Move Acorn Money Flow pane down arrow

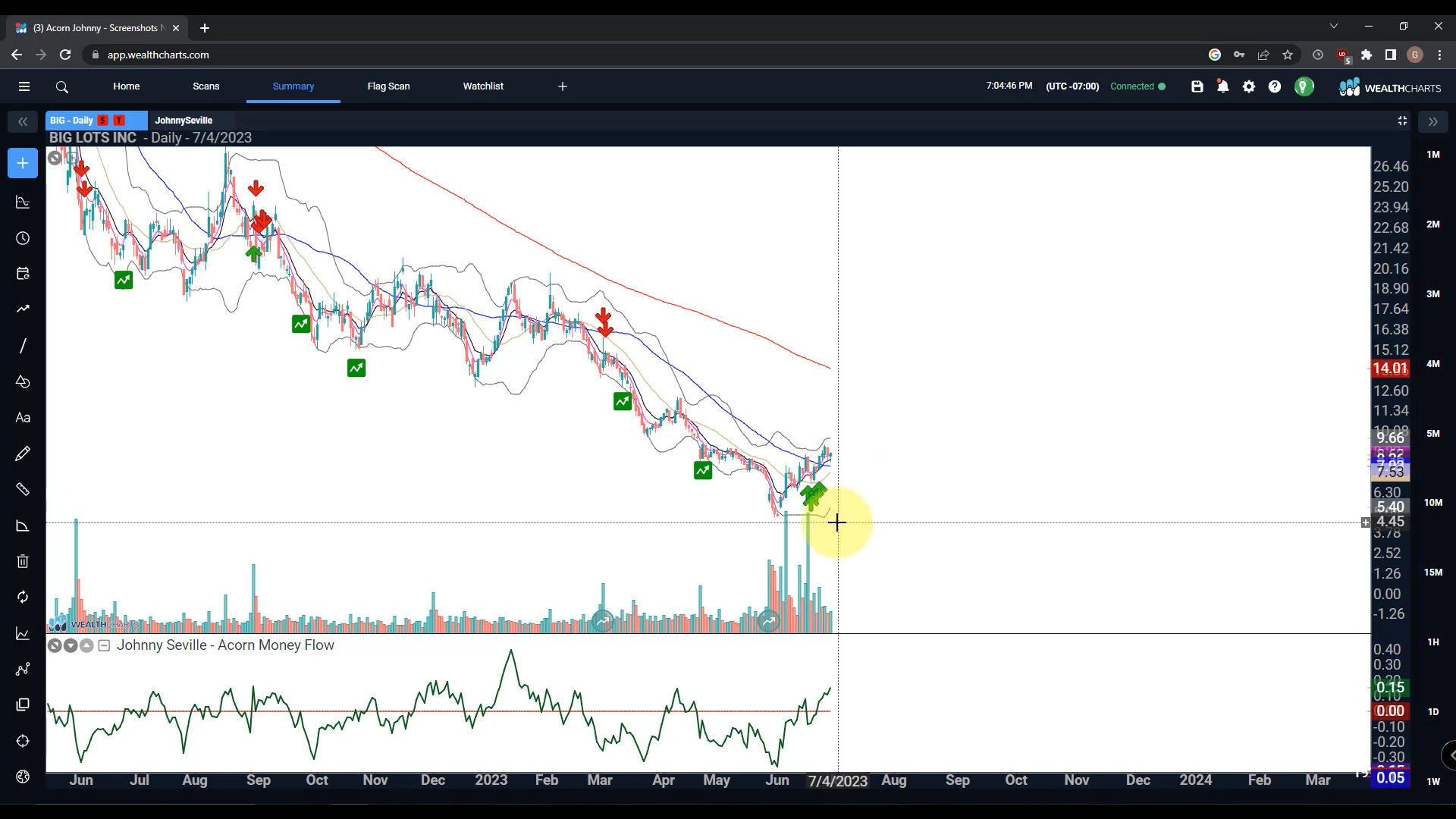71,645
